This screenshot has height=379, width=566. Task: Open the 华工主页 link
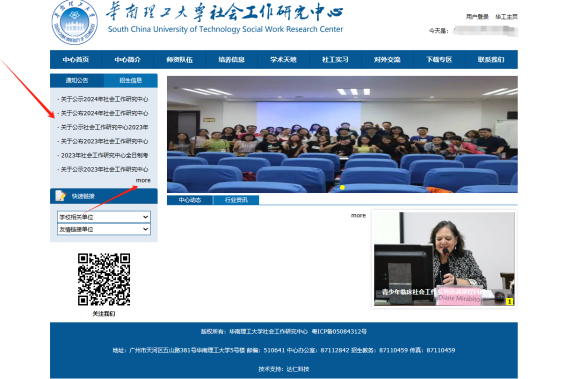pos(506,17)
